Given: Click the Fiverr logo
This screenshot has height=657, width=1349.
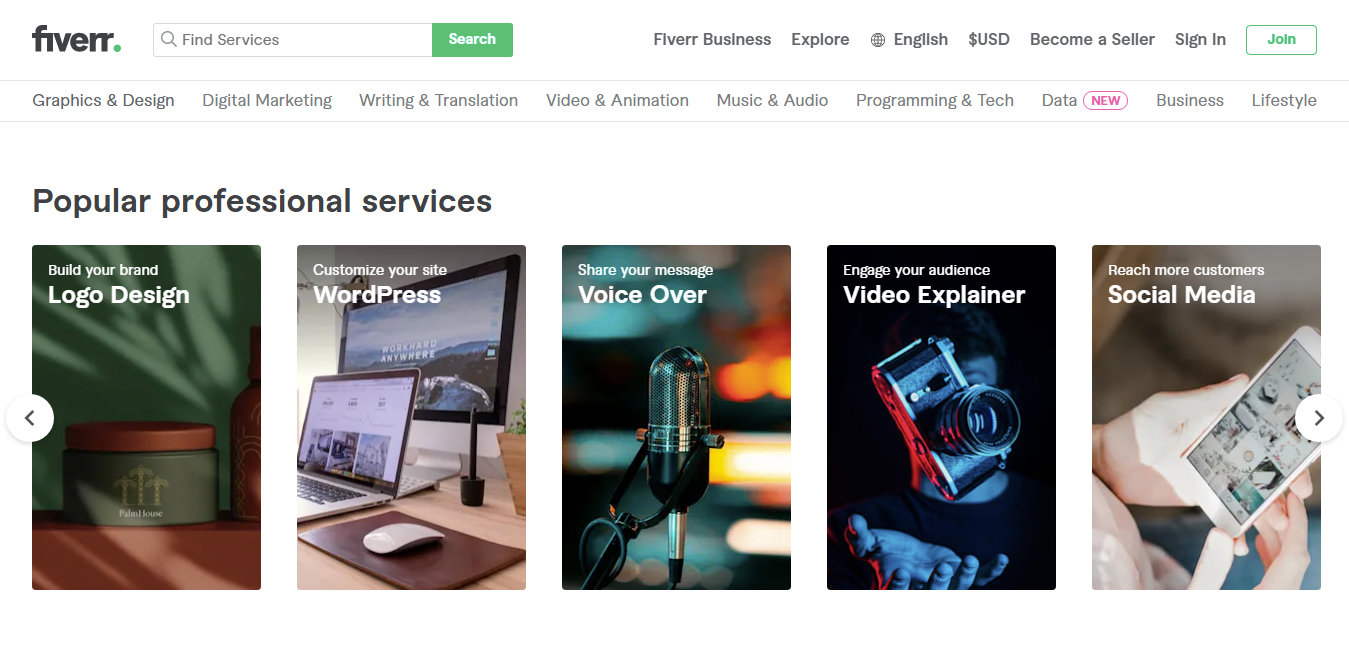Looking at the screenshot, I should click(x=76, y=40).
